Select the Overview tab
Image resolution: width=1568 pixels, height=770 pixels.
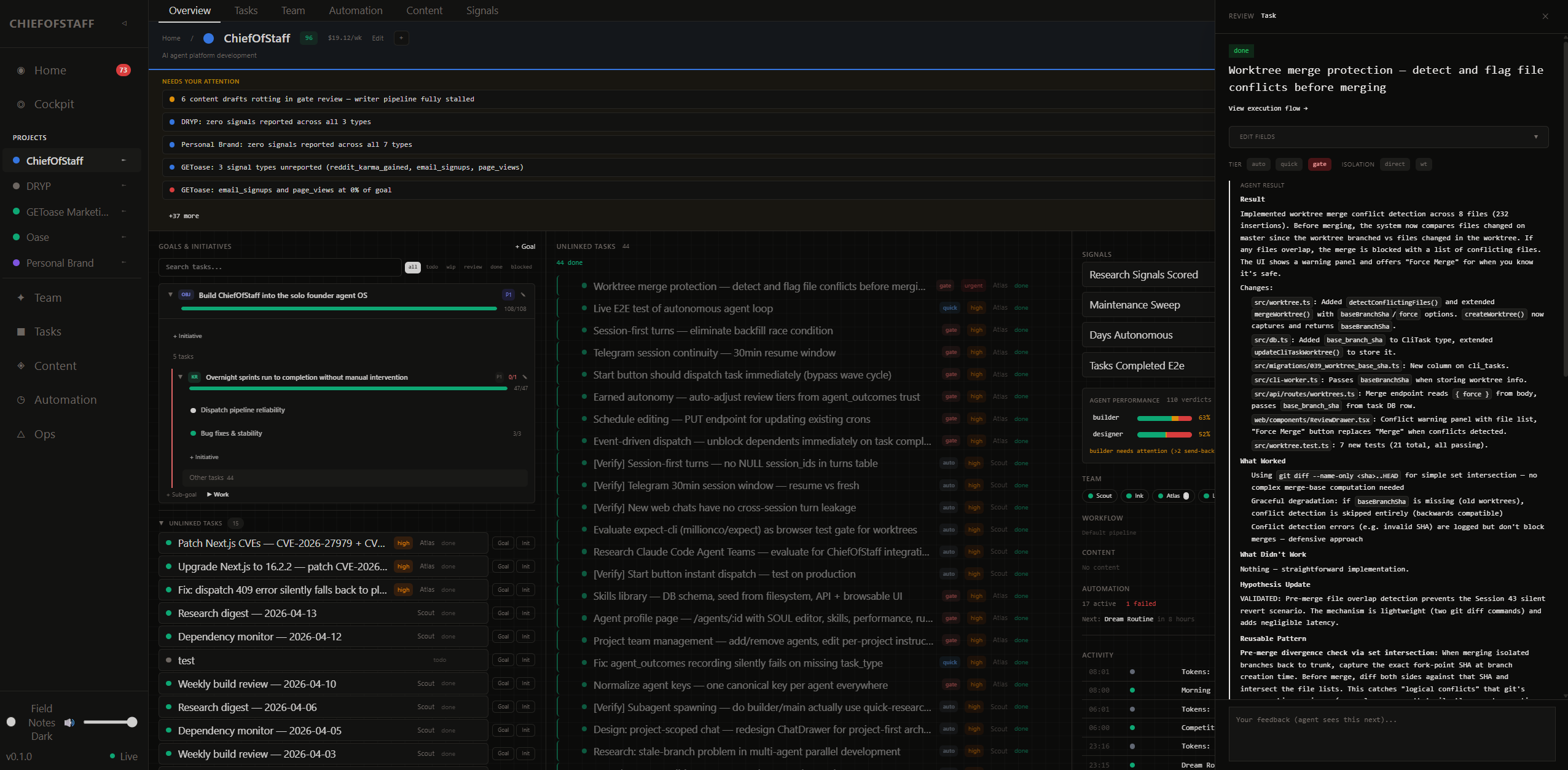click(x=189, y=10)
